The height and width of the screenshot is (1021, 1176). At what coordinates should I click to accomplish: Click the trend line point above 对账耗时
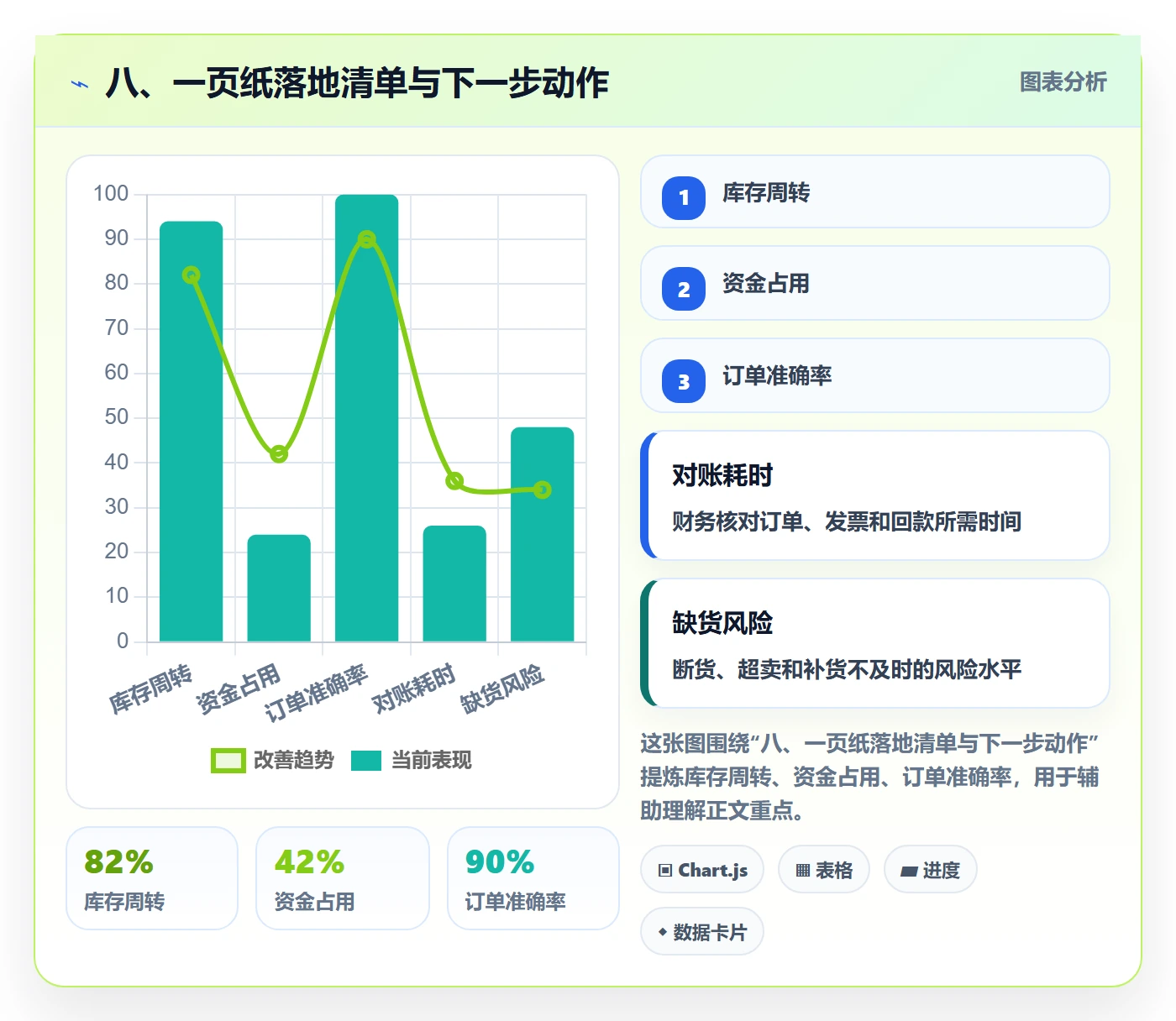click(454, 481)
